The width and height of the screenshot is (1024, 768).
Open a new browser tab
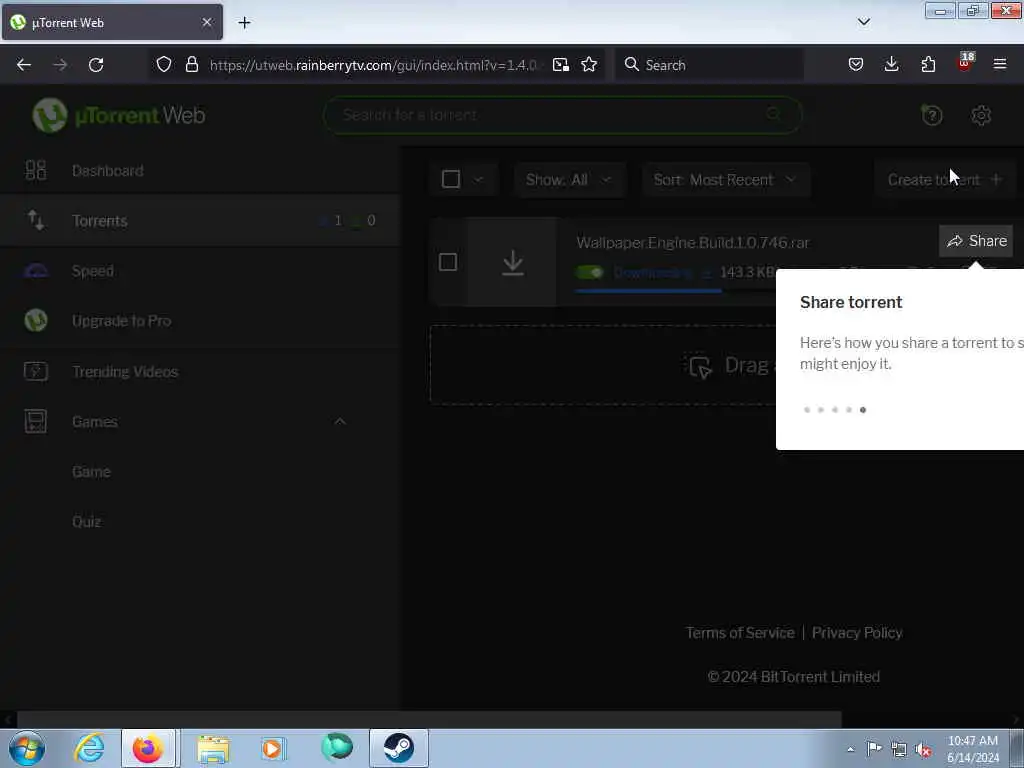(x=244, y=22)
